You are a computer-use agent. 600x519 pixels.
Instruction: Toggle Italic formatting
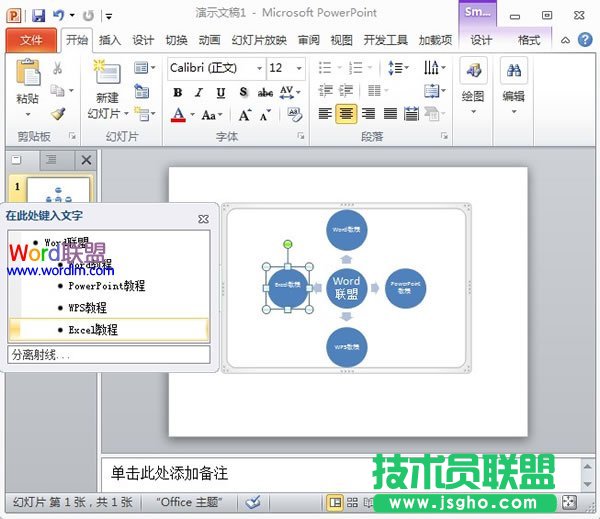(199, 92)
